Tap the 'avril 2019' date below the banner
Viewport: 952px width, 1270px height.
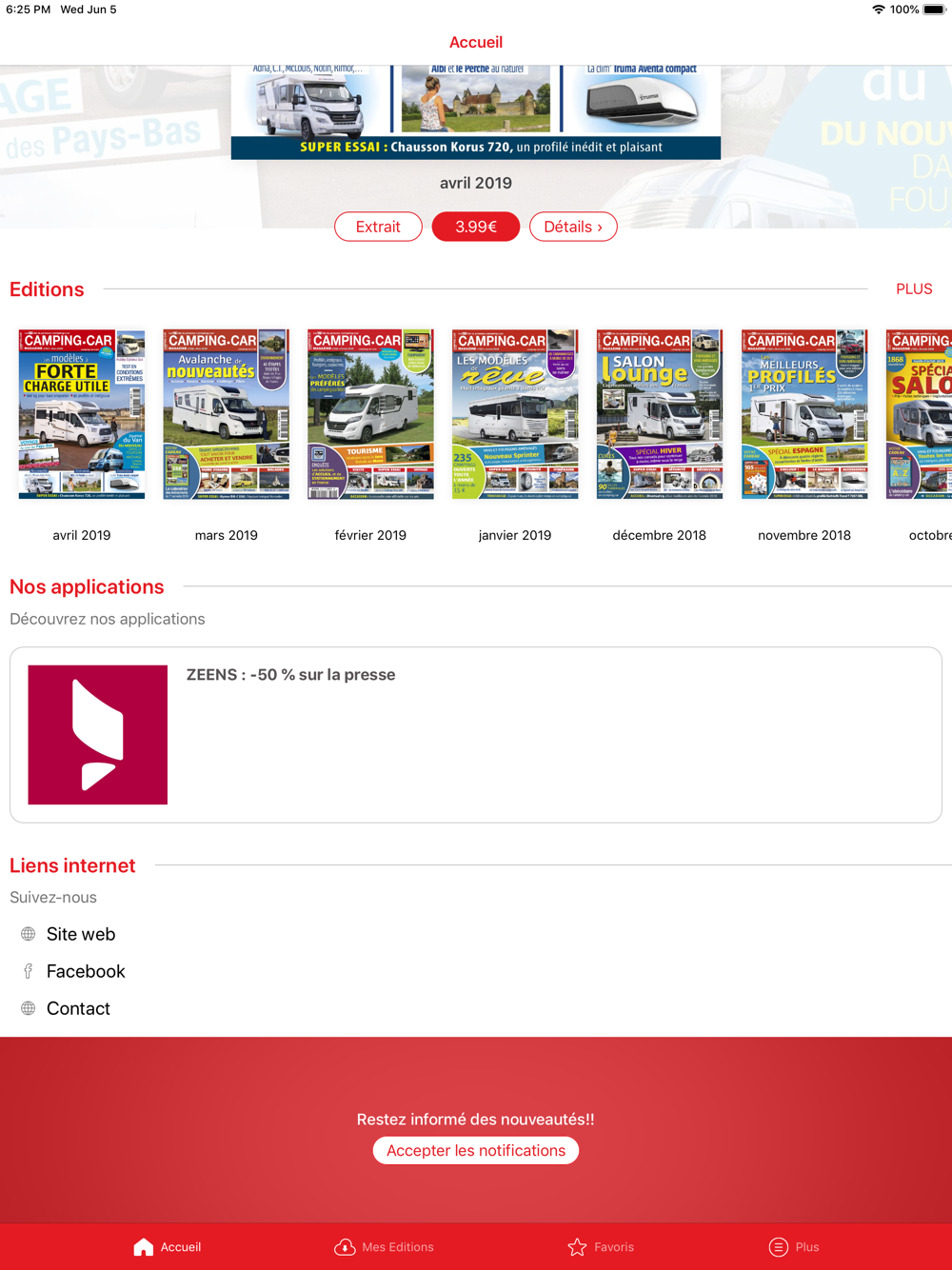pos(476,183)
